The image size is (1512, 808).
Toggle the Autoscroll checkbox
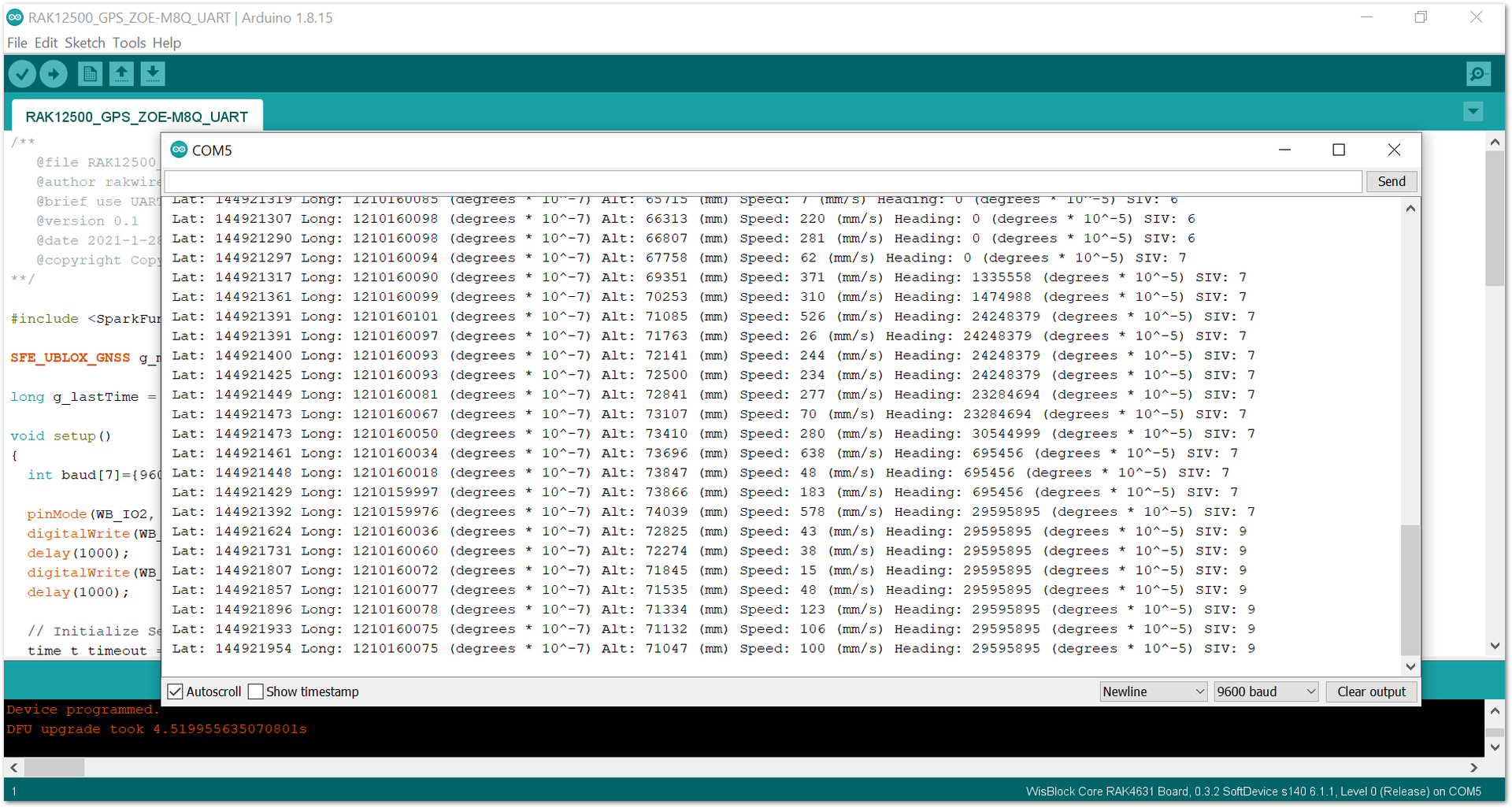(x=176, y=691)
